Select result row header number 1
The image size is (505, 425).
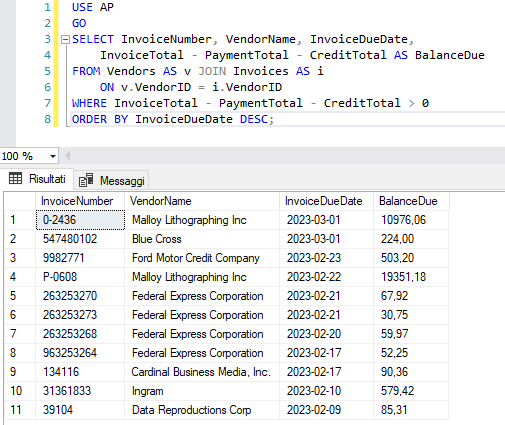pyautogui.click(x=20, y=220)
